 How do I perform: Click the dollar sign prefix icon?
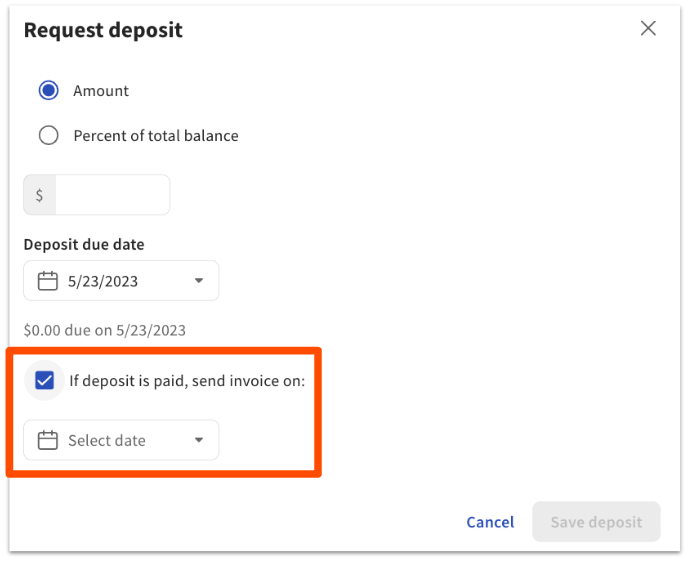(39, 195)
